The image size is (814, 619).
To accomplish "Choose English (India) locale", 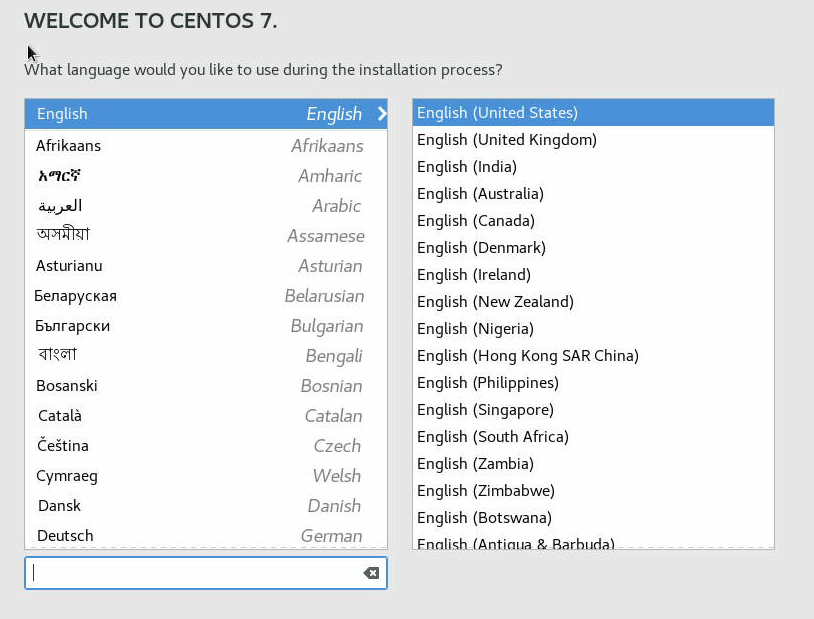I will click(593, 167).
